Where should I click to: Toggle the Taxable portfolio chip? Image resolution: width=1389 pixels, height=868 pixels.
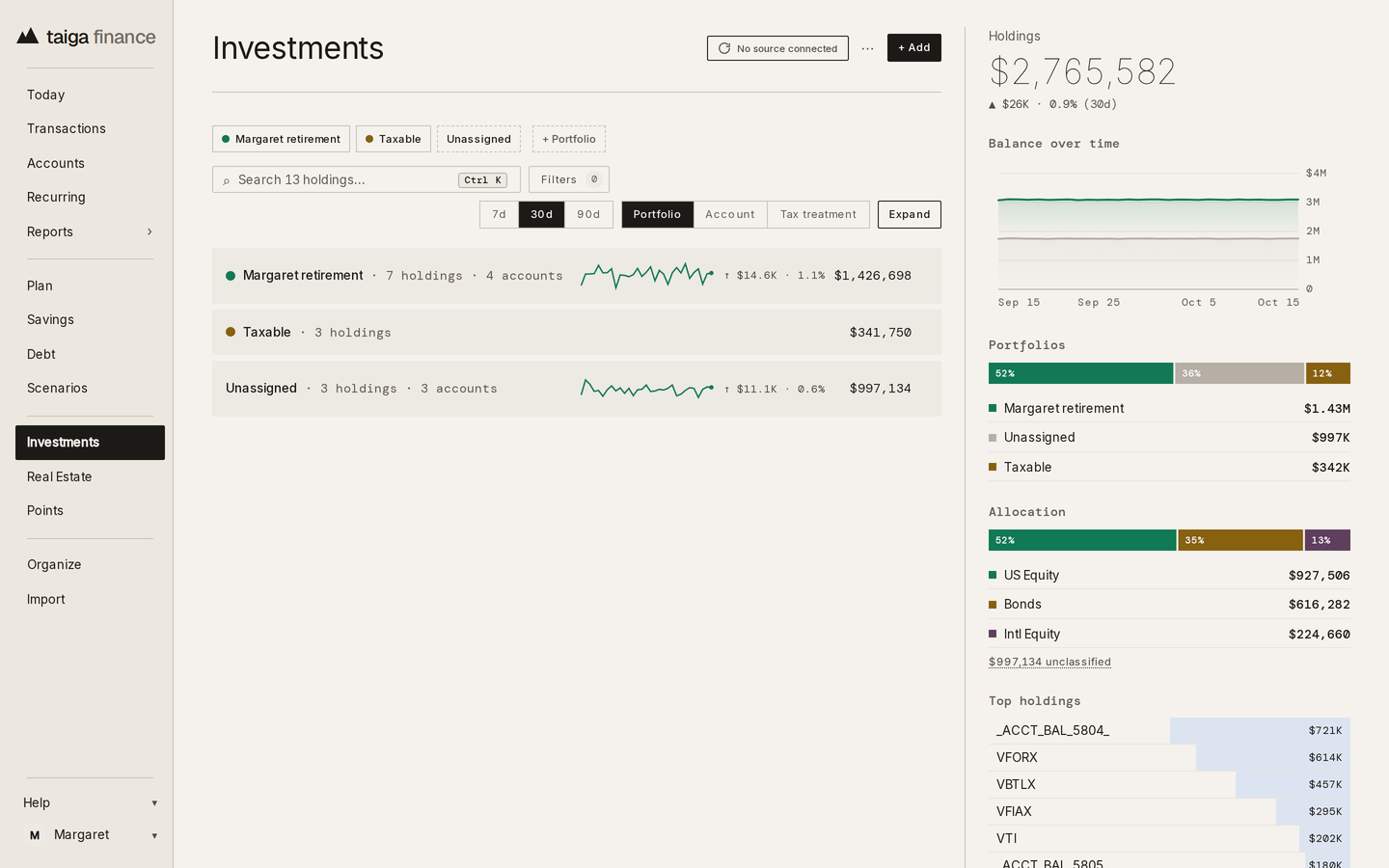[394, 139]
